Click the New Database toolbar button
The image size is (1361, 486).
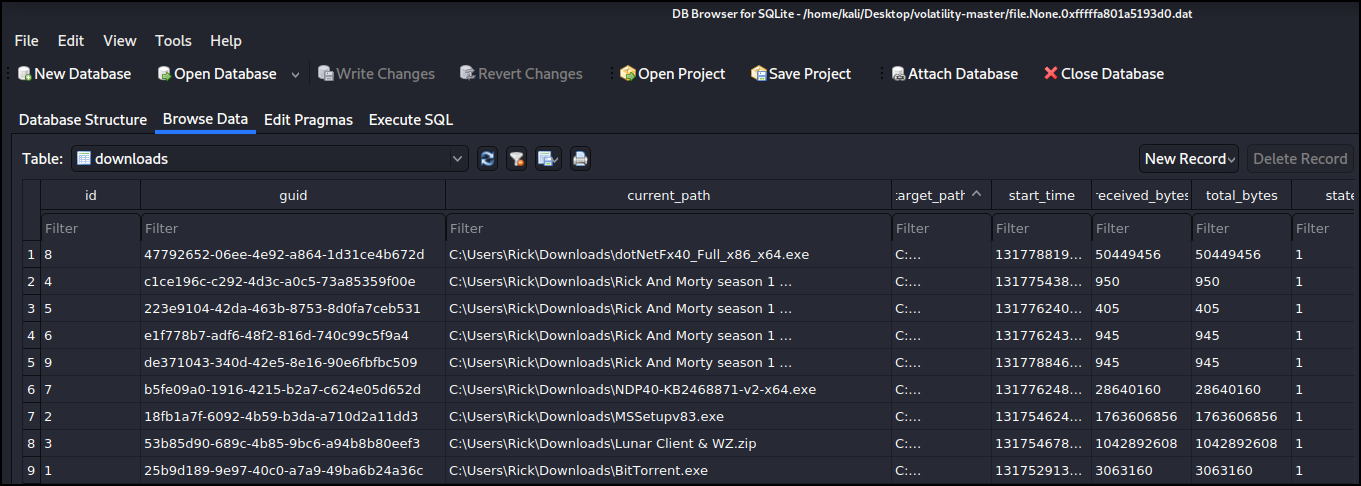tap(74, 74)
